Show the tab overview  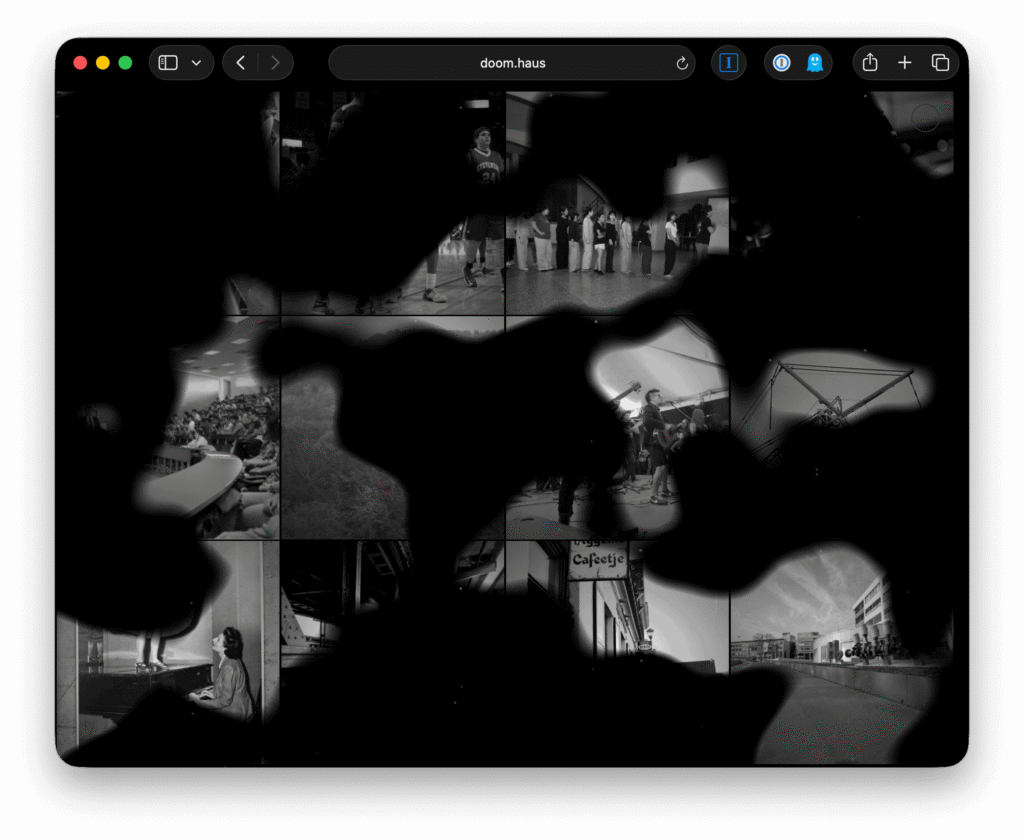coord(940,63)
